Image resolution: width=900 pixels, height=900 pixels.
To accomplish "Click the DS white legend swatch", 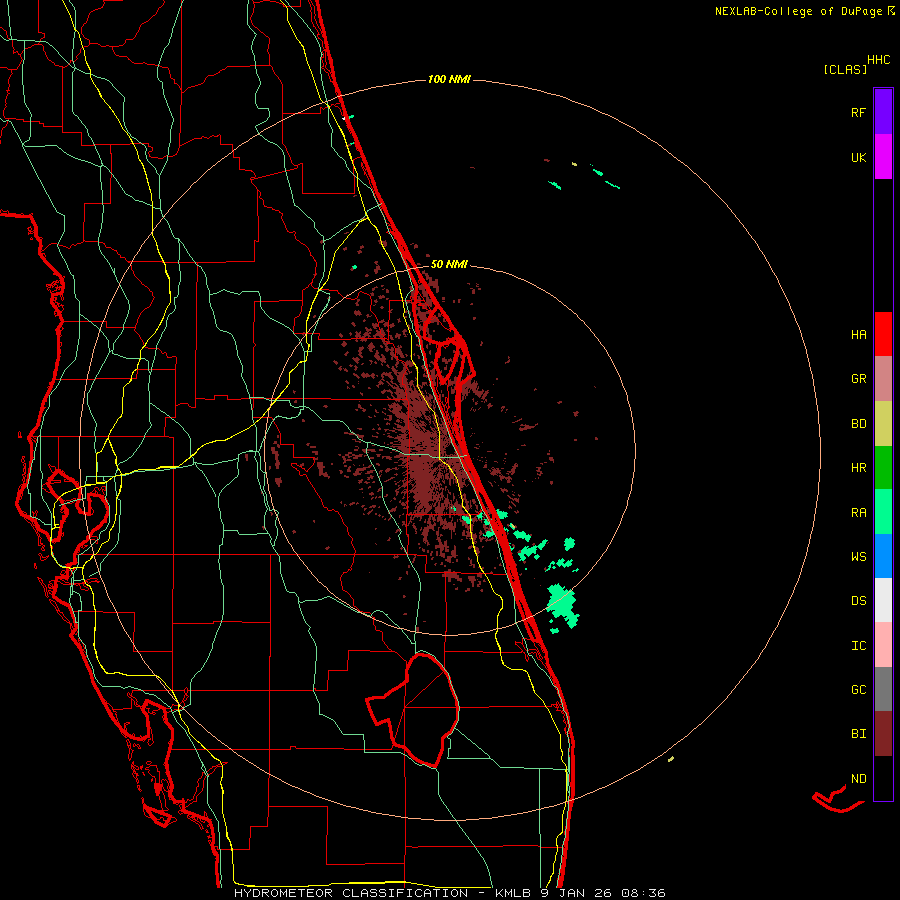I will (x=883, y=600).
